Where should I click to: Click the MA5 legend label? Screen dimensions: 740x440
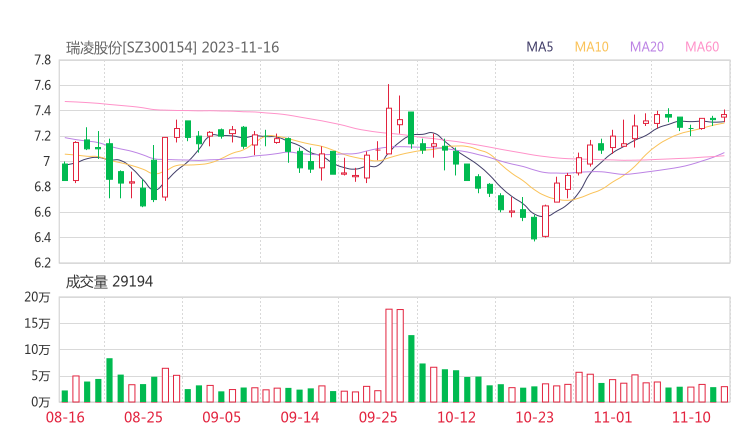click(539, 47)
